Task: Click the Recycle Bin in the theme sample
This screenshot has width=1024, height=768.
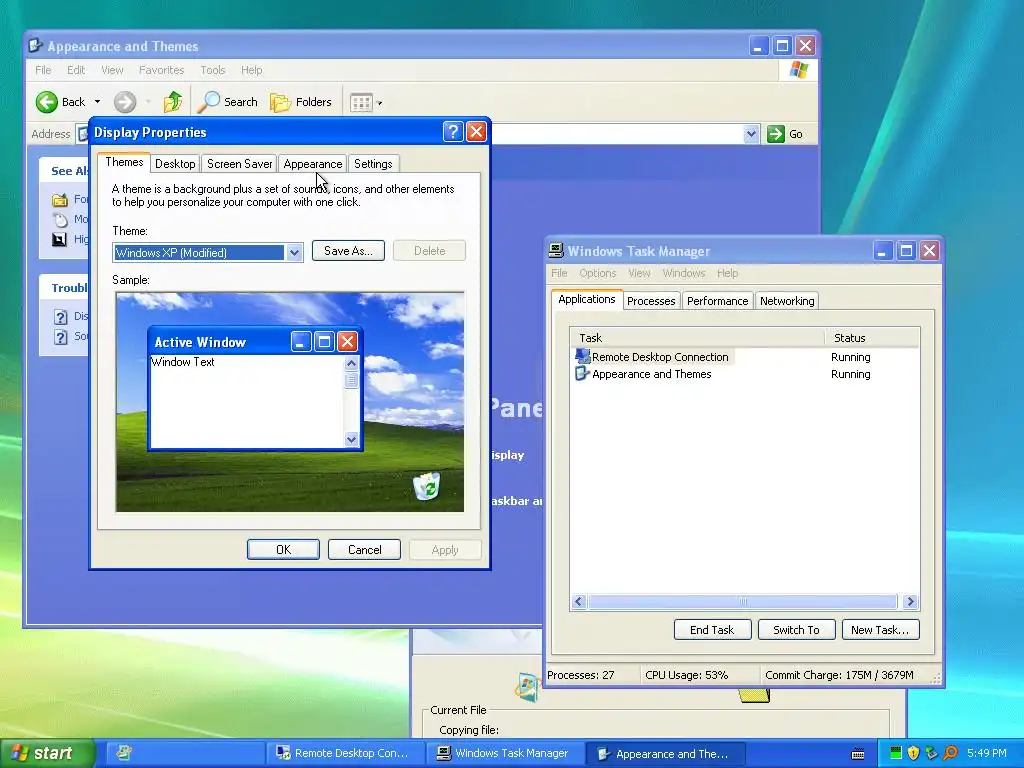Action: [426, 487]
